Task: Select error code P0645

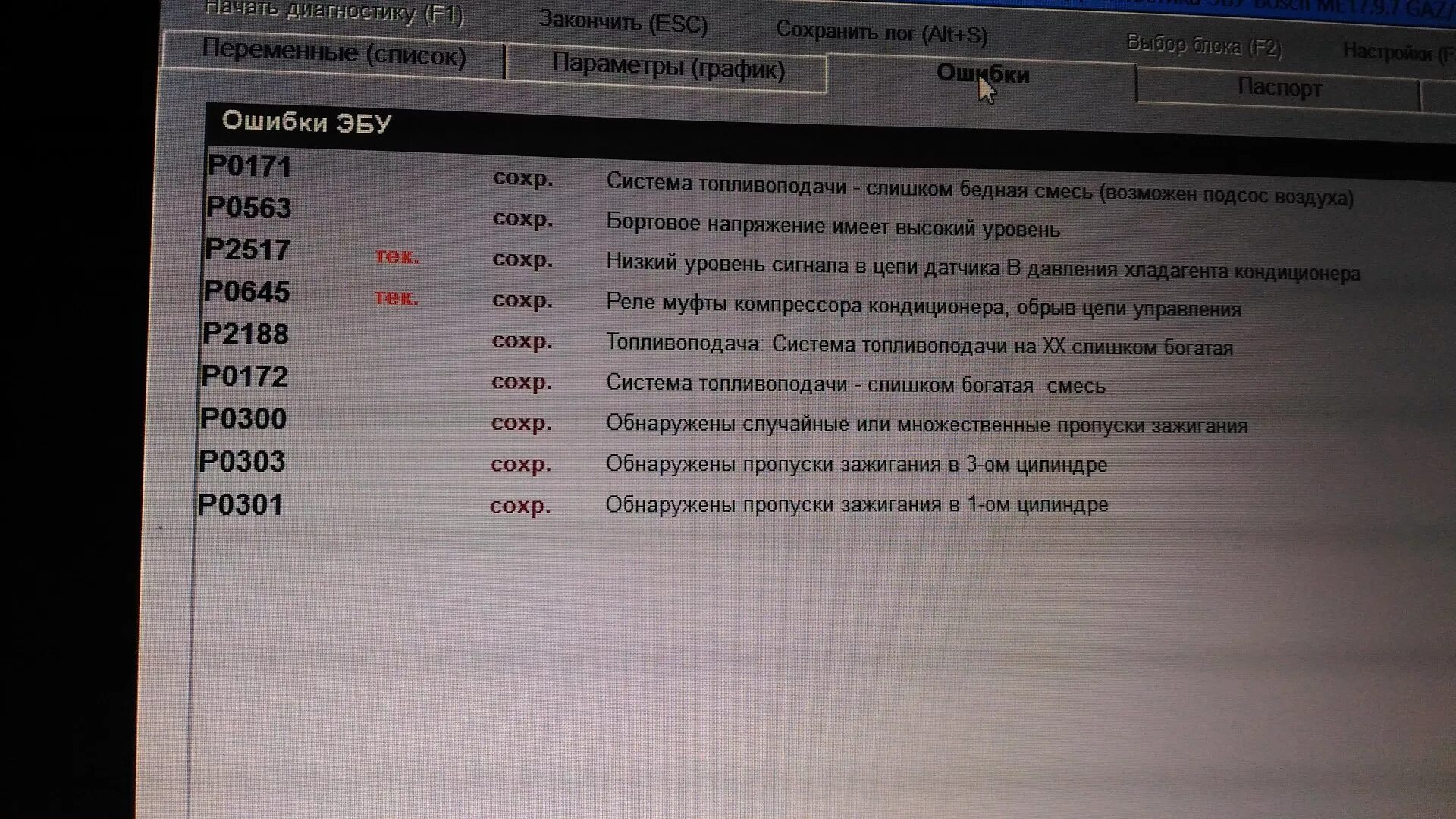Action: (246, 292)
